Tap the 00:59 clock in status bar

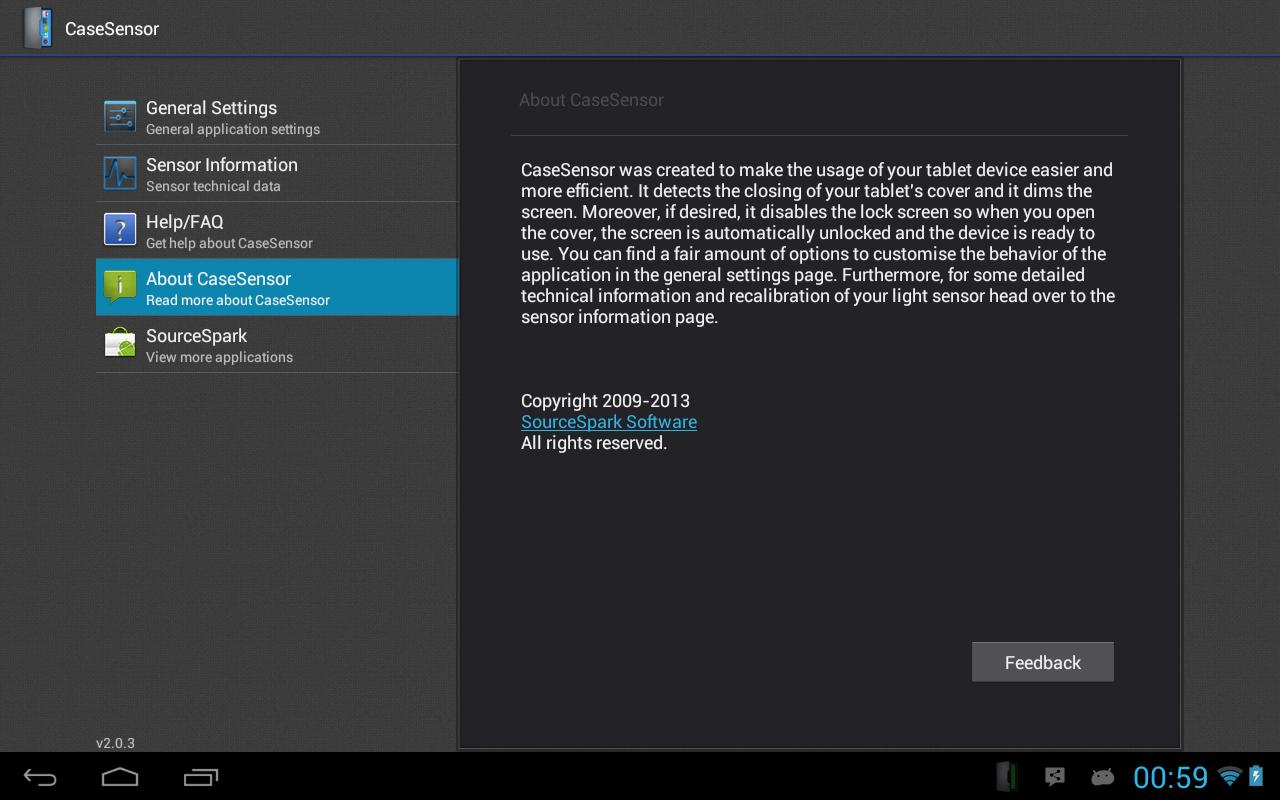tap(1170, 777)
